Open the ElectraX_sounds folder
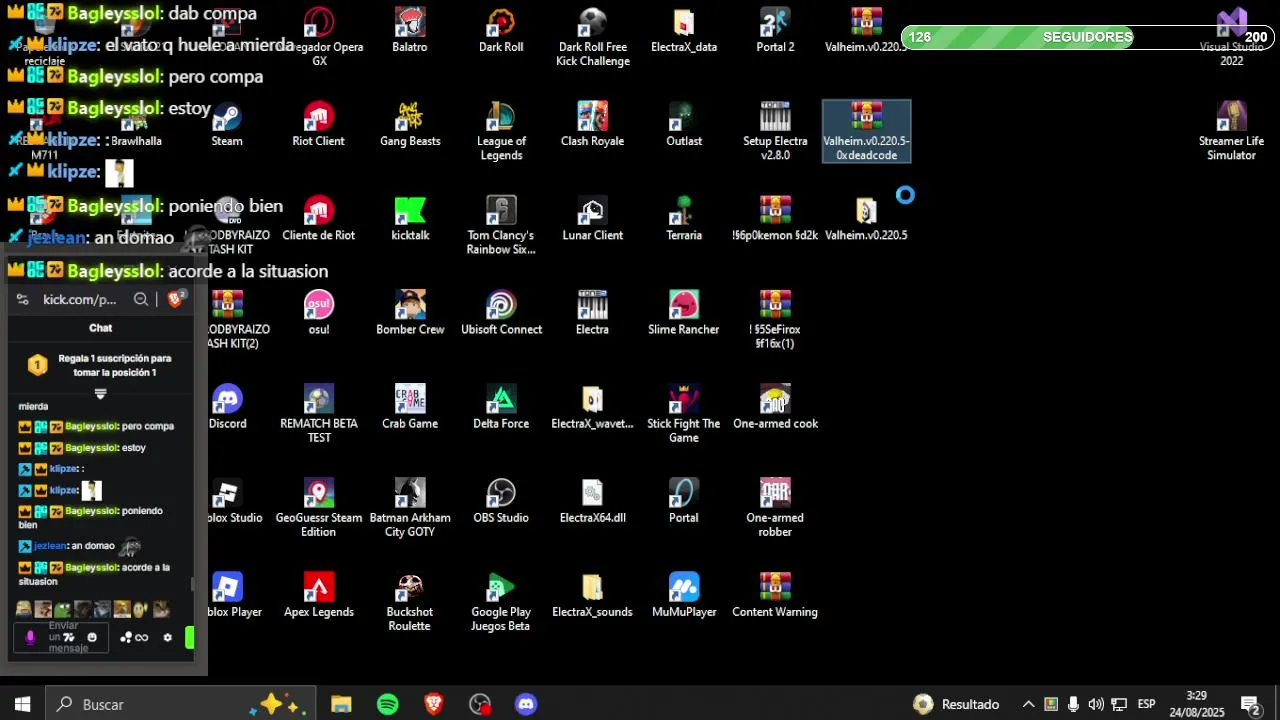This screenshot has height=720, width=1280. [x=592, y=595]
